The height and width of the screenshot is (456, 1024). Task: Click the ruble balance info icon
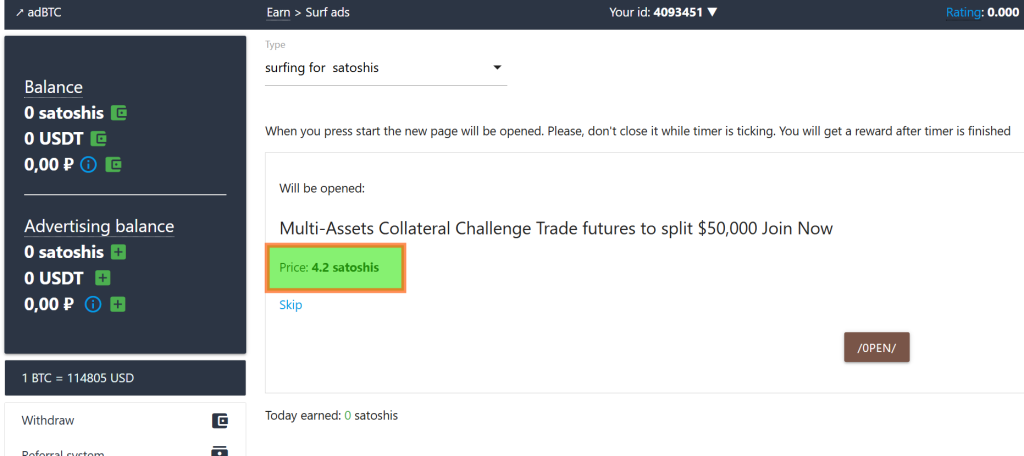pyautogui.click(x=88, y=165)
